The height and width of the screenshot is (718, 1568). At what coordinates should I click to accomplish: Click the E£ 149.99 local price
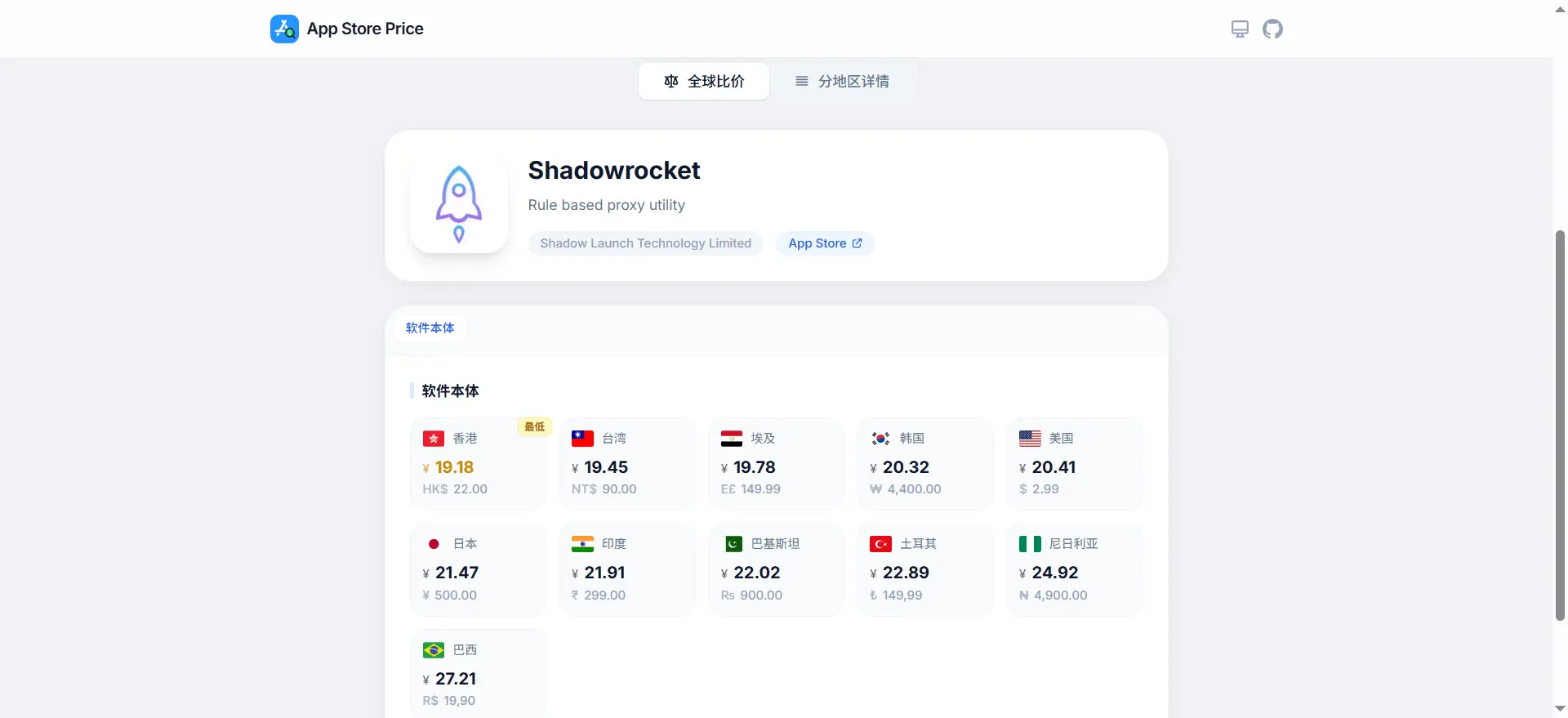(x=751, y=489)
